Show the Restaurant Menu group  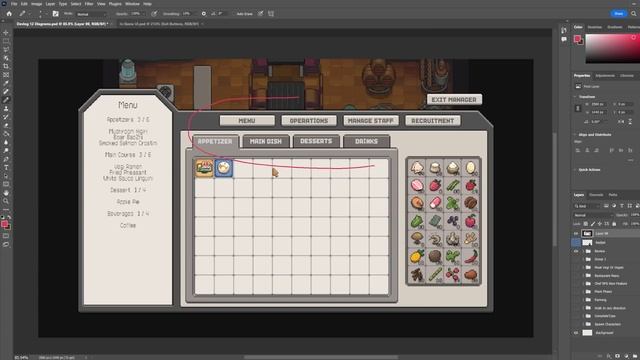(x=576, y=276)
